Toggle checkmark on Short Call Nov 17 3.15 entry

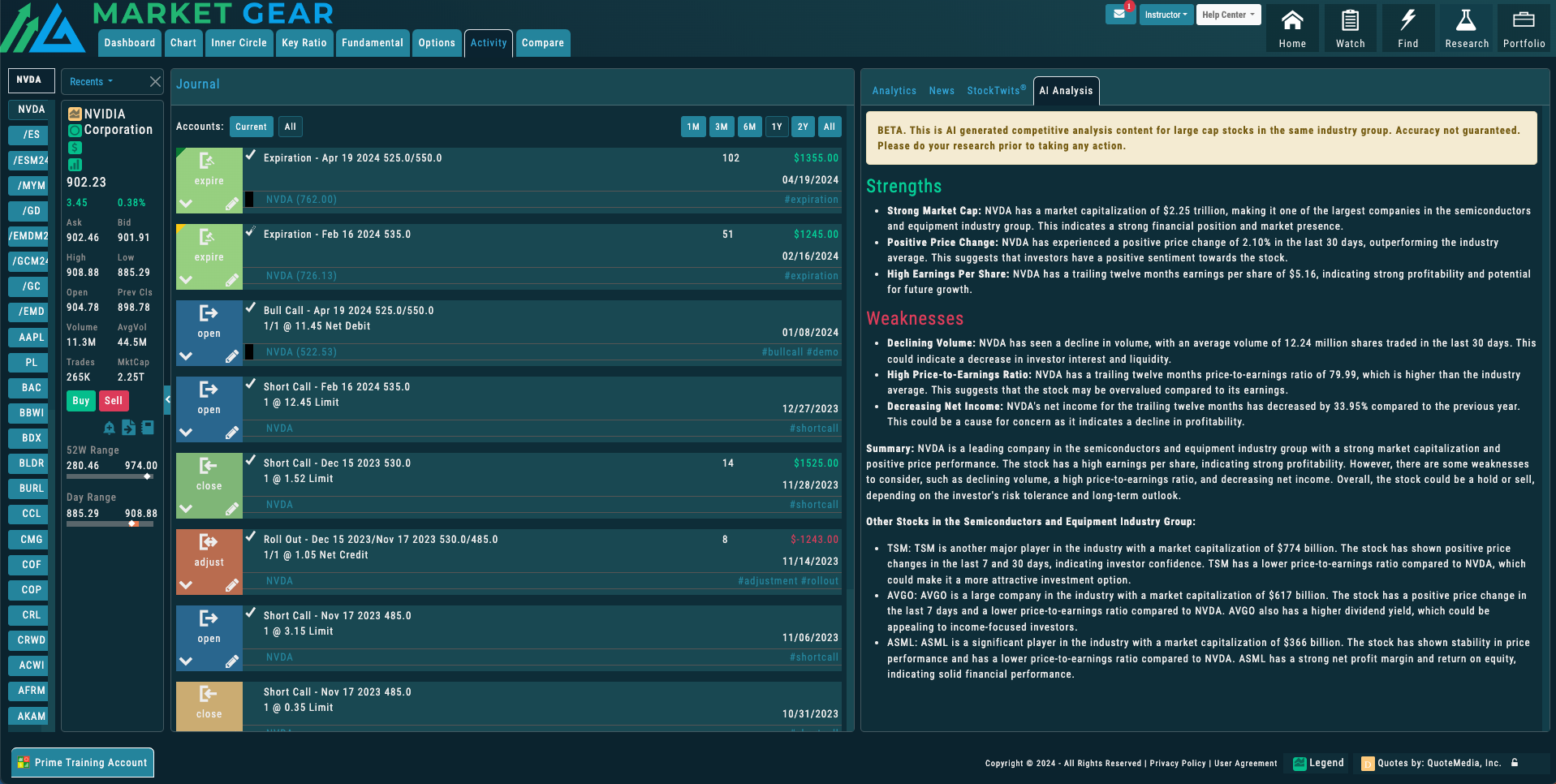[x=251, y=613]
